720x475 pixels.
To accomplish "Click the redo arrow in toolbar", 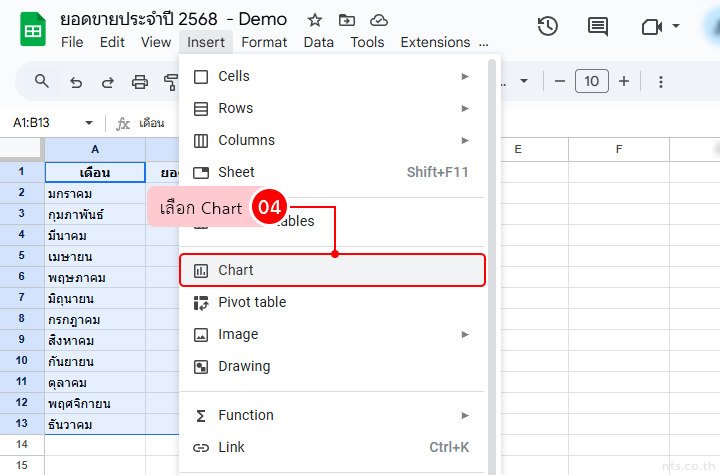I will (108, 81).
